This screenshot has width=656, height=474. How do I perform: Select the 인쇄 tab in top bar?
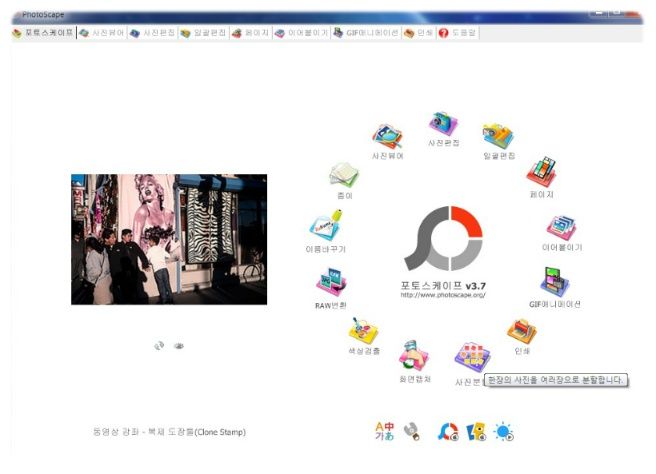[x=418, y=33]
